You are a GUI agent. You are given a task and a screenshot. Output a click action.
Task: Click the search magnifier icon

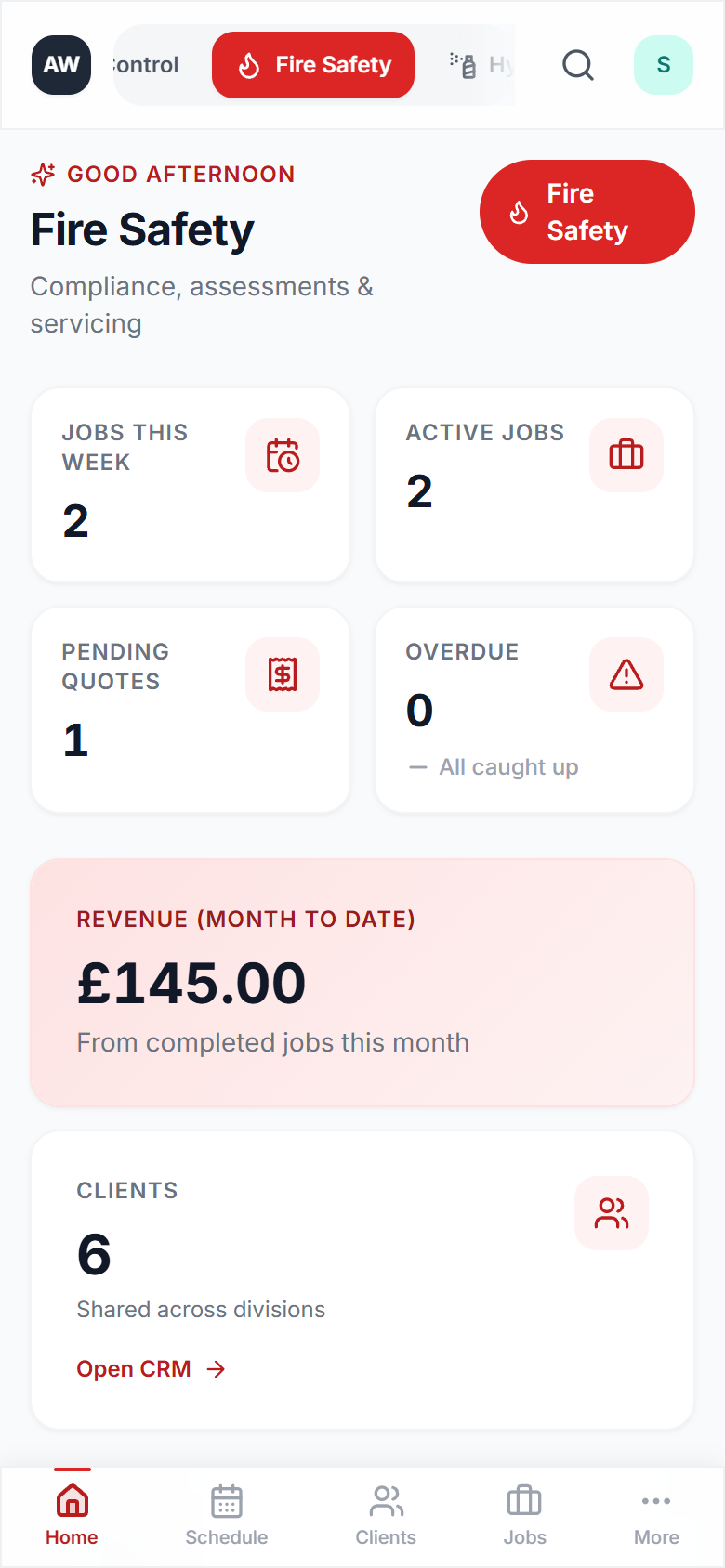[577, 65]
